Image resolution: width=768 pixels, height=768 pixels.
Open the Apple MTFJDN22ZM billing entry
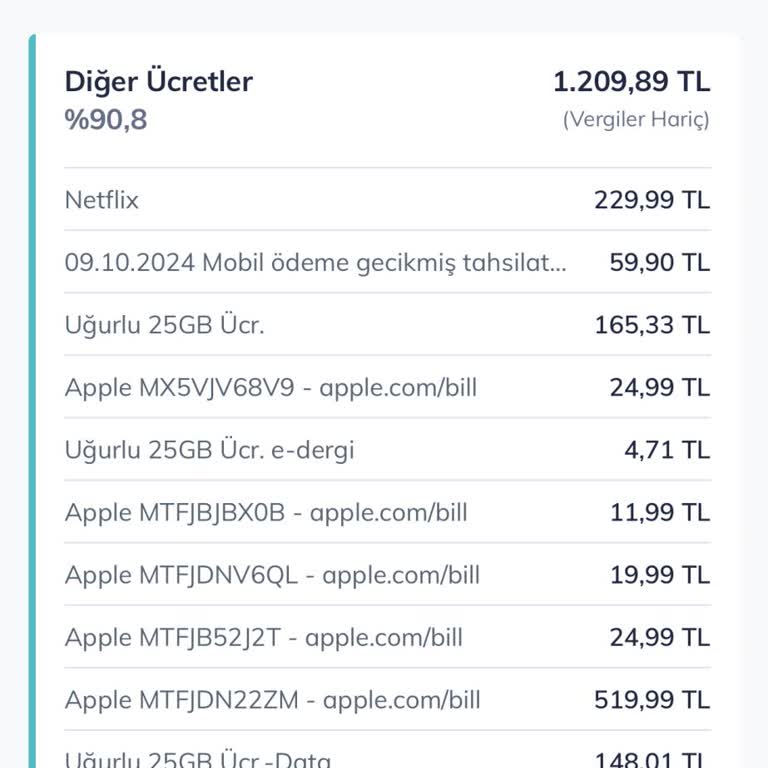273,700
